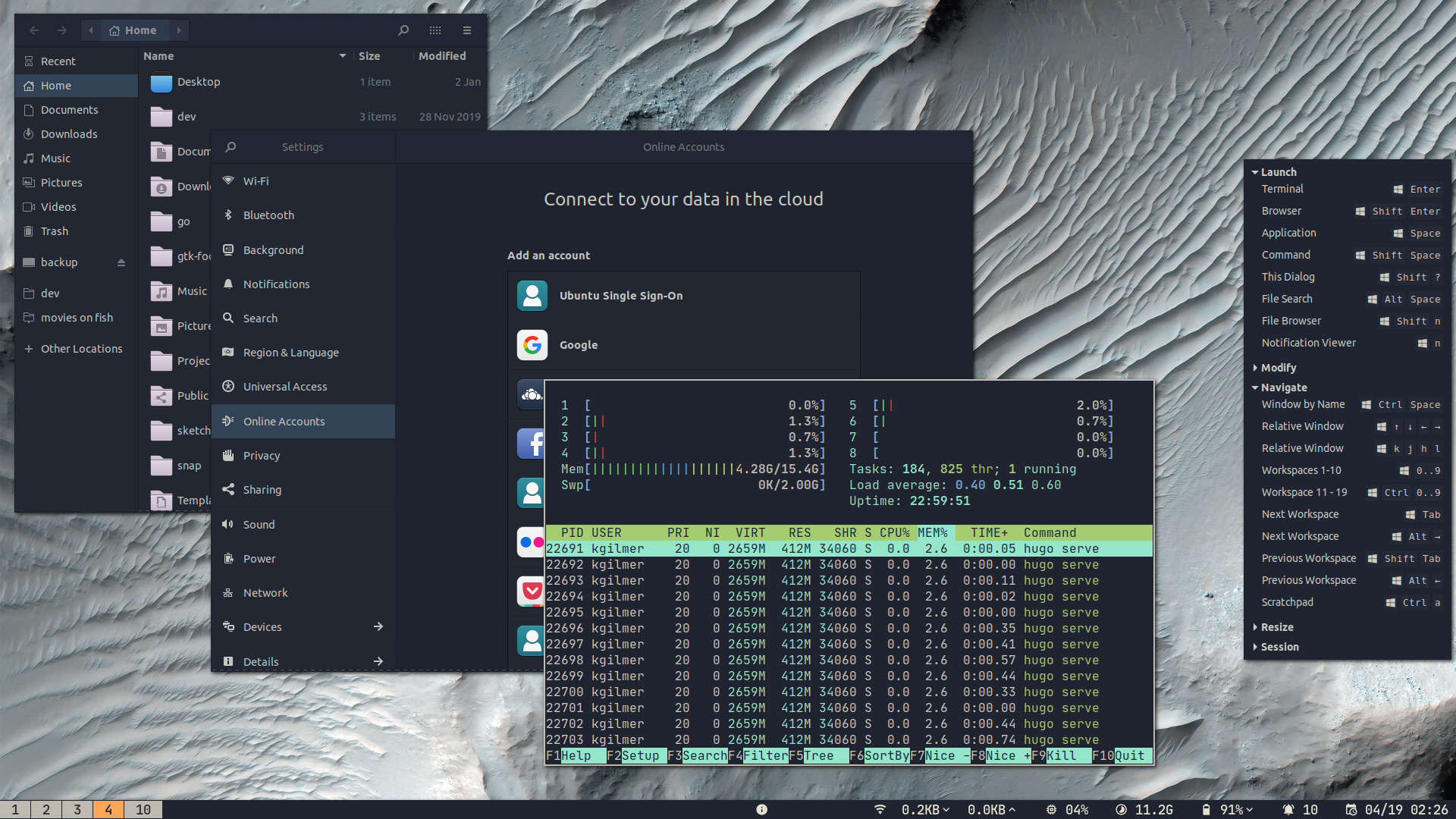Toggle Sharing settings panel

pyautogui.click(x=262, y=489)
